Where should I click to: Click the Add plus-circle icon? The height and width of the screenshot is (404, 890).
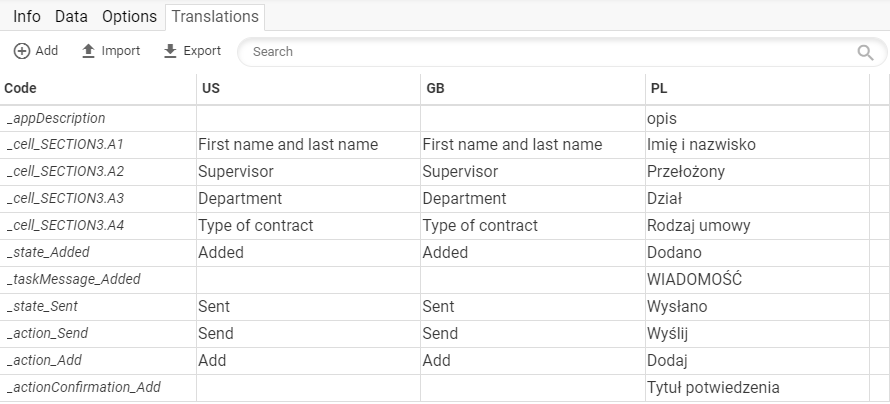[22, 51]
